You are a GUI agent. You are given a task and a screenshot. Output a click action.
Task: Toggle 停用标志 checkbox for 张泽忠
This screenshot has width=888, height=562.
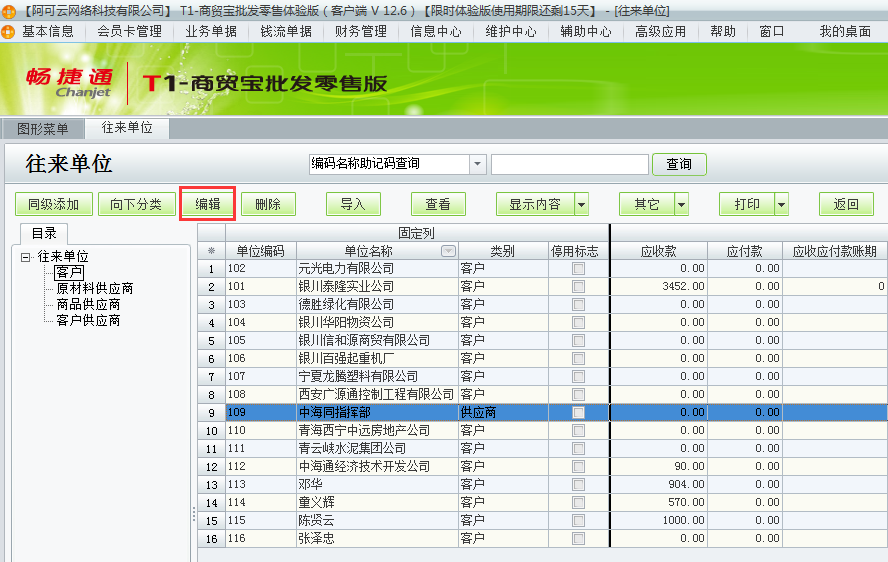tap(578, 539)
